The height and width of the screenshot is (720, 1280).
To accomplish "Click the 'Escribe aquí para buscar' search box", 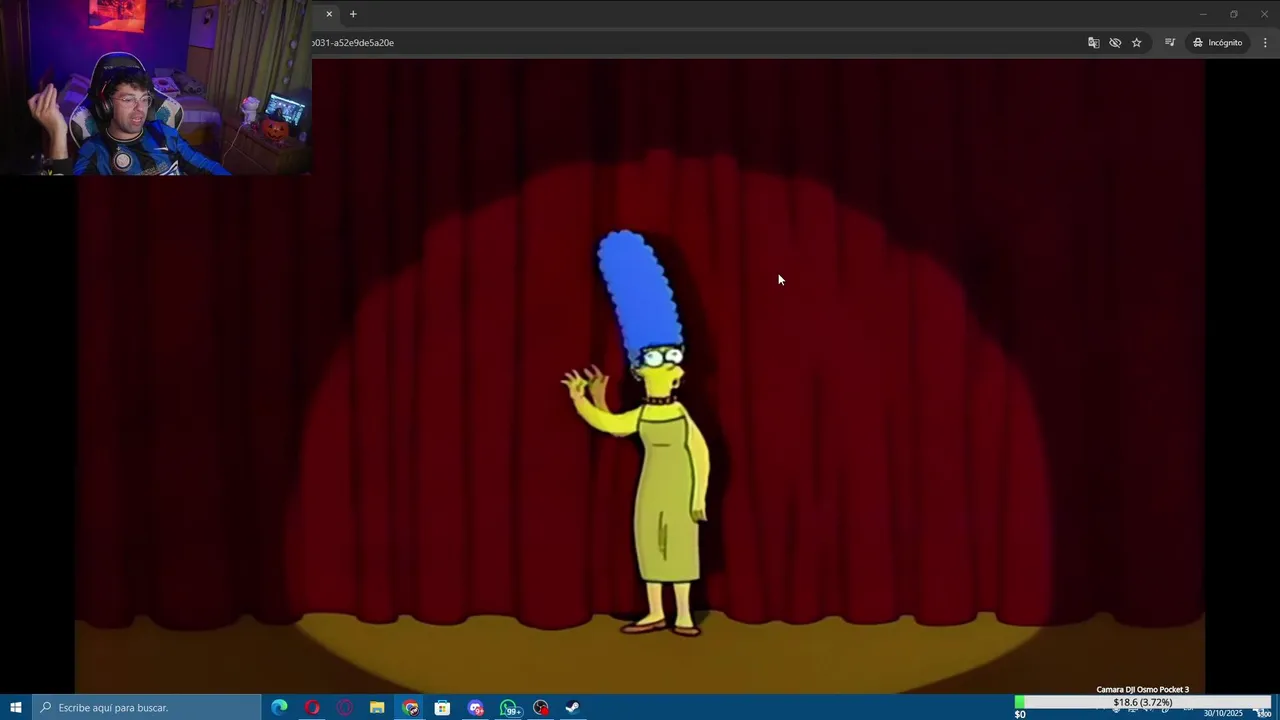I will [147, 707].
